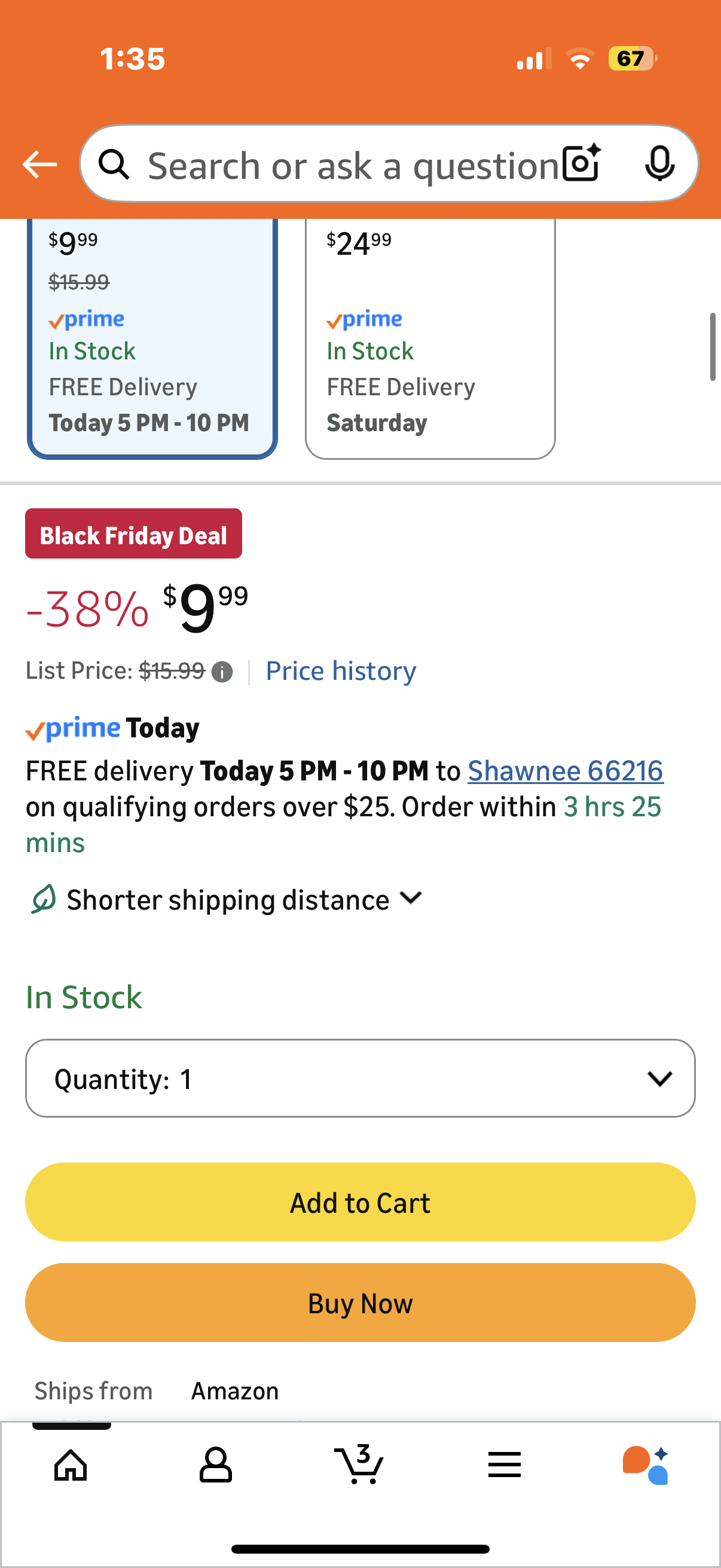Open the Quantity dropdown
721x1568 pixels.
click(360, 1078)
